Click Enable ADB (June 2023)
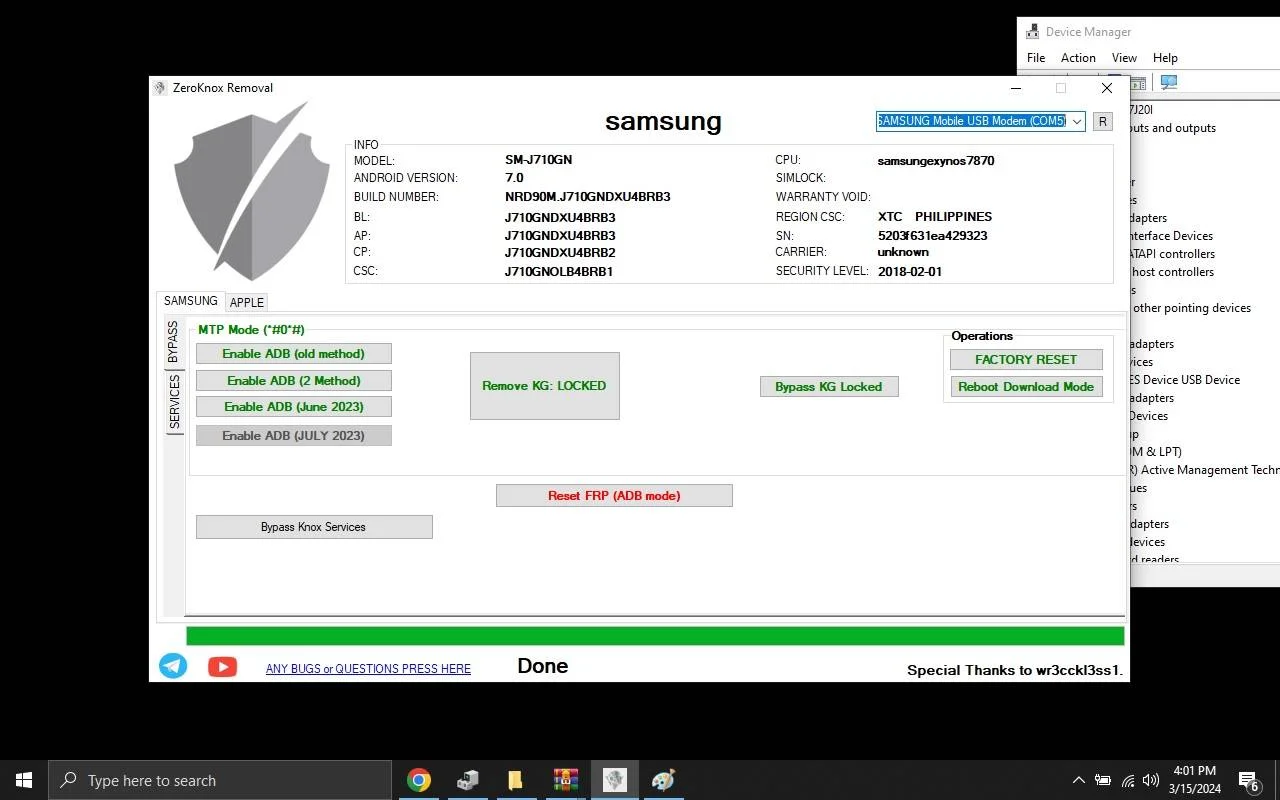 point(293,407)
